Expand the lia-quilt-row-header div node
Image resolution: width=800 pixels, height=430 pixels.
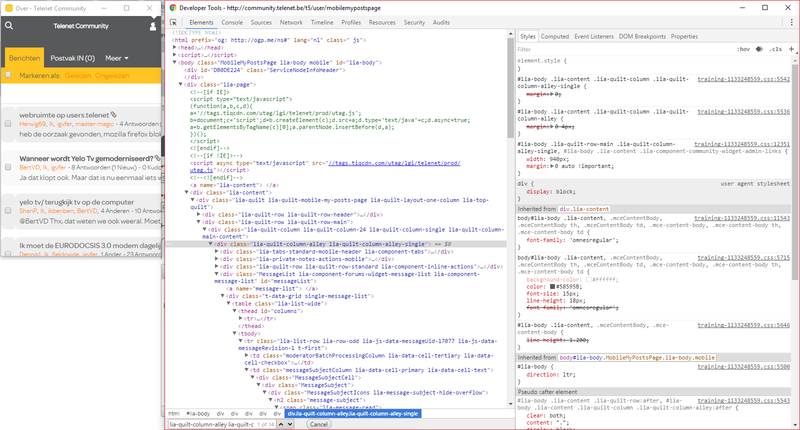tap(198, 215)
